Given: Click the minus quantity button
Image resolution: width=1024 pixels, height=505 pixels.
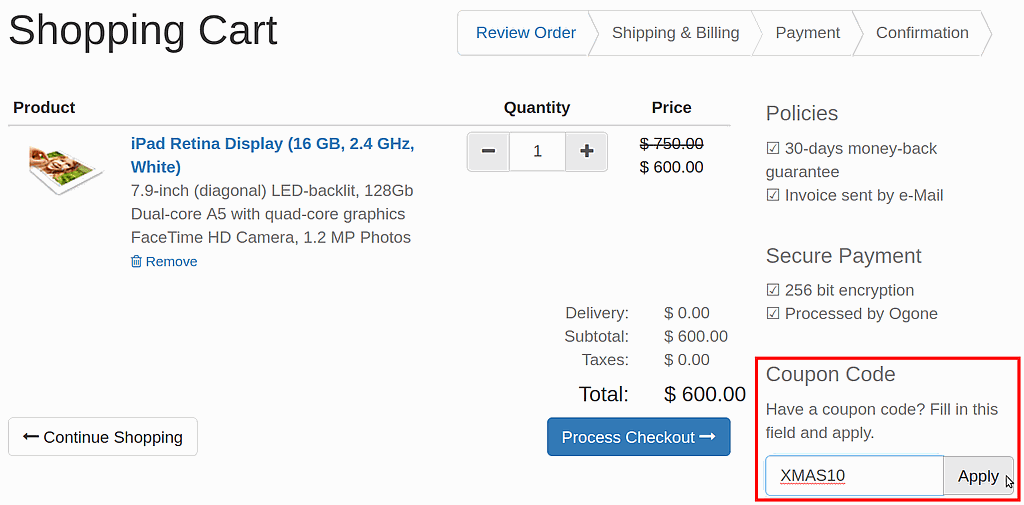Looking at the screenshot, I should point(488,151).
